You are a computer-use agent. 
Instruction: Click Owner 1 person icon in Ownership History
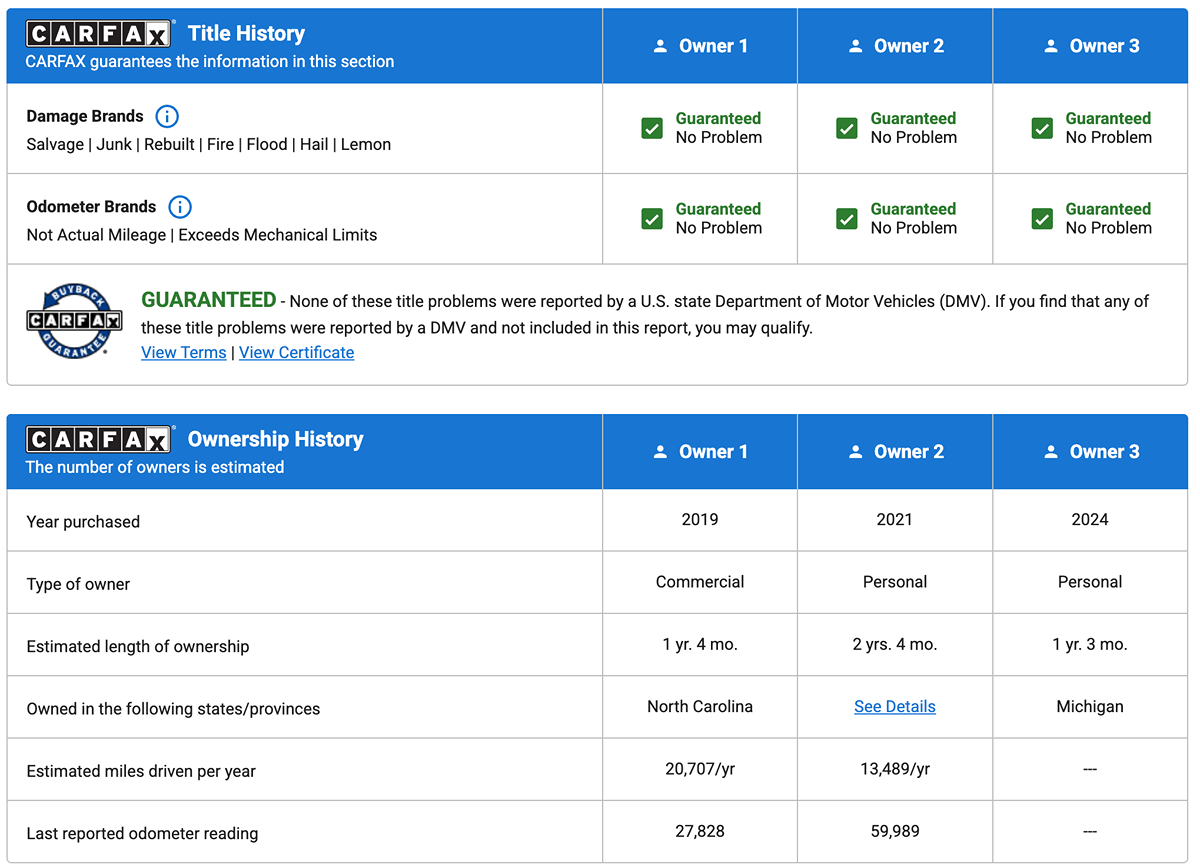point(660,452)
